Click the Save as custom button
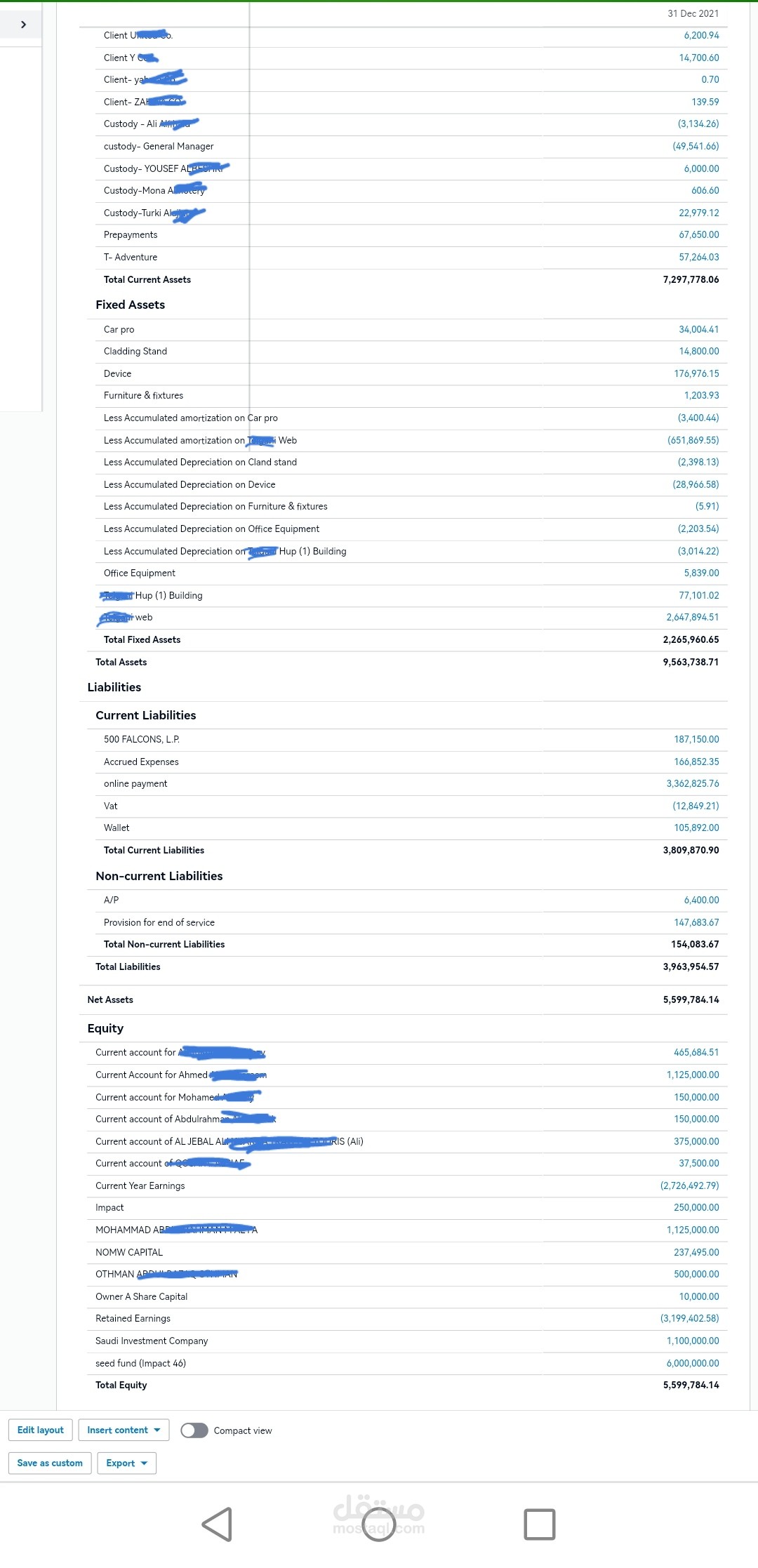Image resolution: width=758 pixels, height=1568 pixels. tap(50, 1463)
